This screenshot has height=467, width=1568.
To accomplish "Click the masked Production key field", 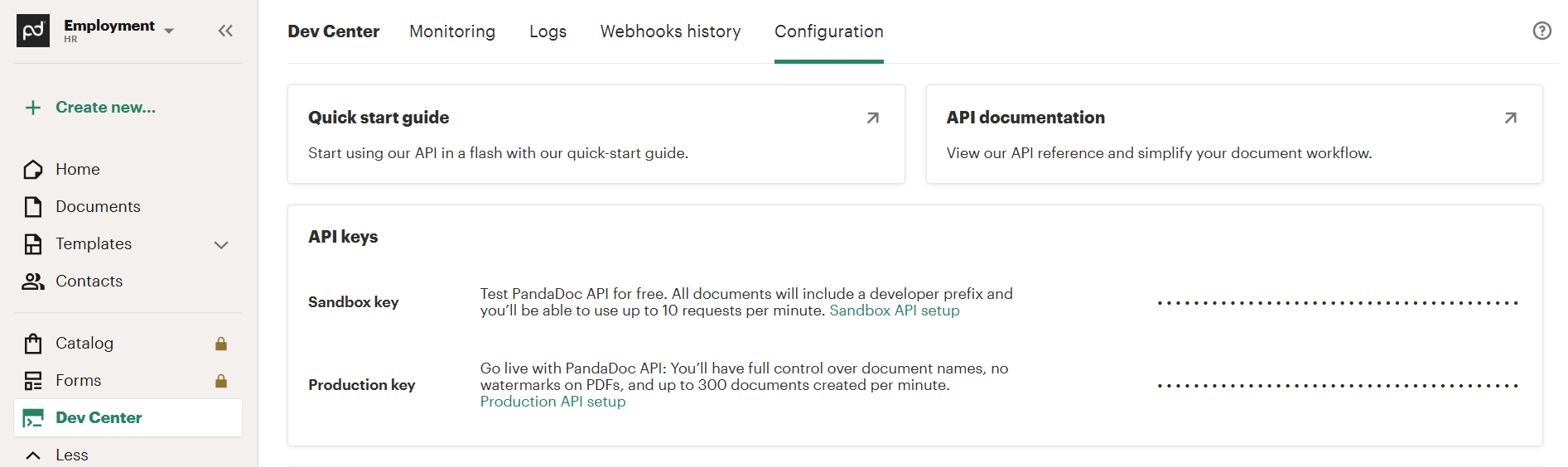I will click(x=1338, y=386).
